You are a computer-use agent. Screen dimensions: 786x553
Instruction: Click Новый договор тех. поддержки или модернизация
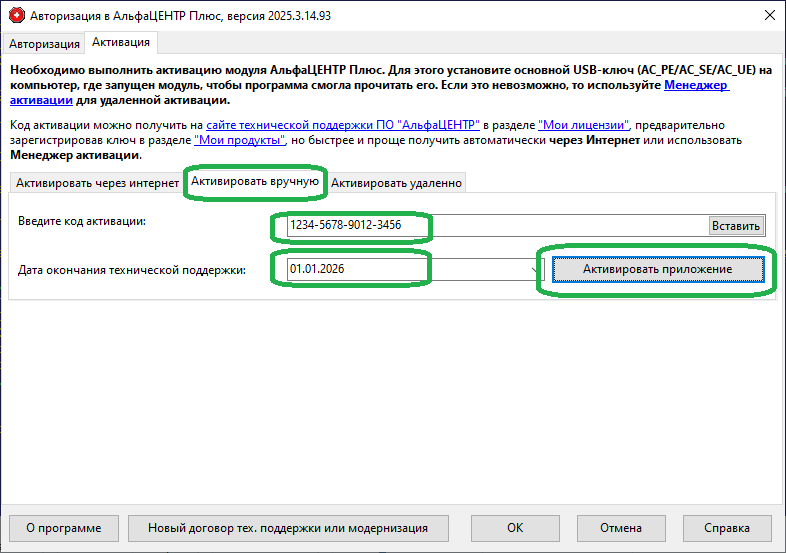tap(288, 528)
